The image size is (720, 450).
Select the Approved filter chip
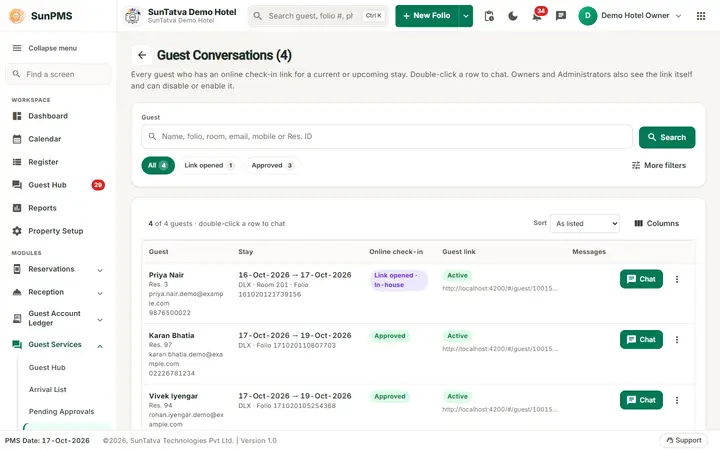(272, 165)
